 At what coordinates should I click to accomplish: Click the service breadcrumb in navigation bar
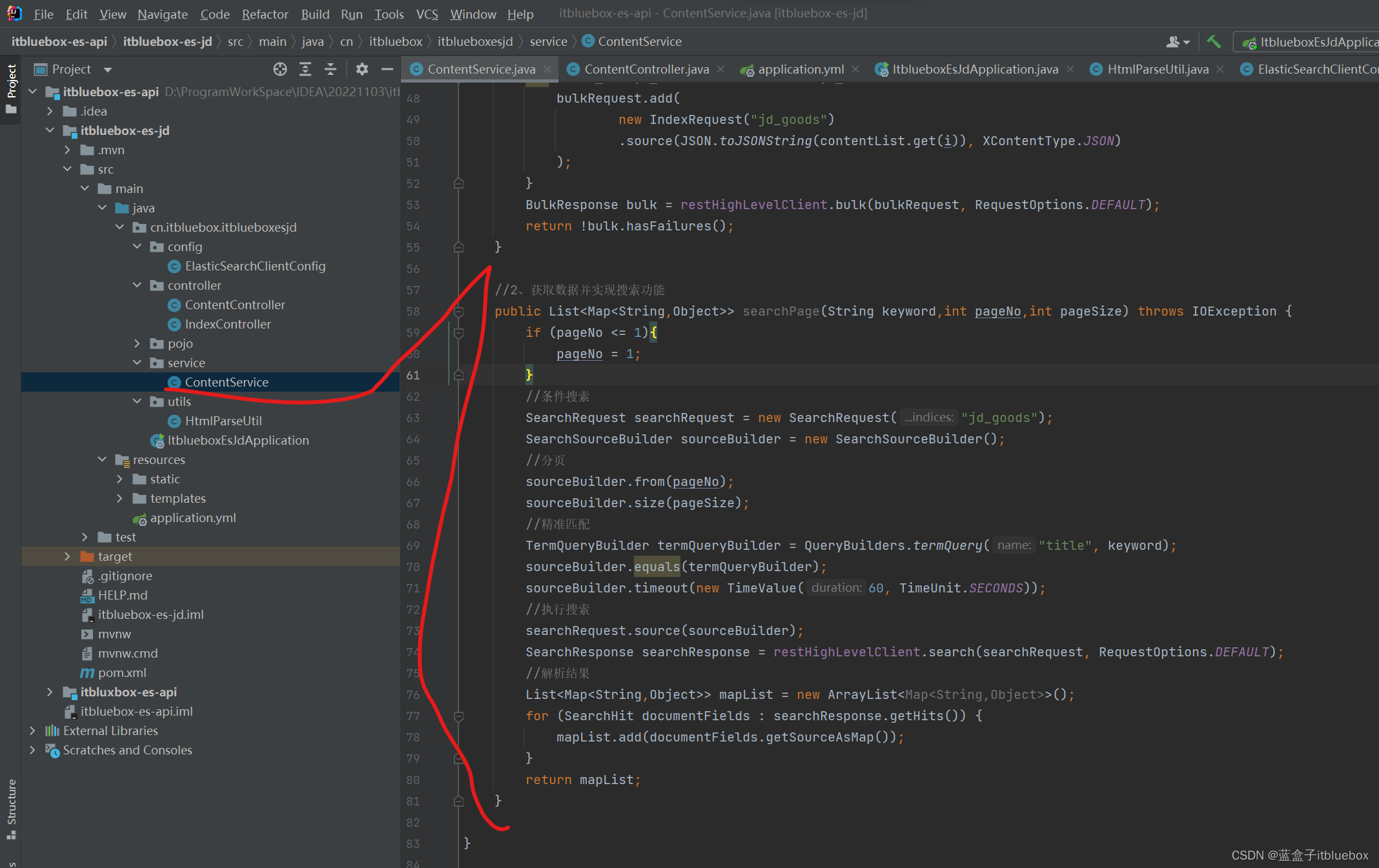(548, 41)
